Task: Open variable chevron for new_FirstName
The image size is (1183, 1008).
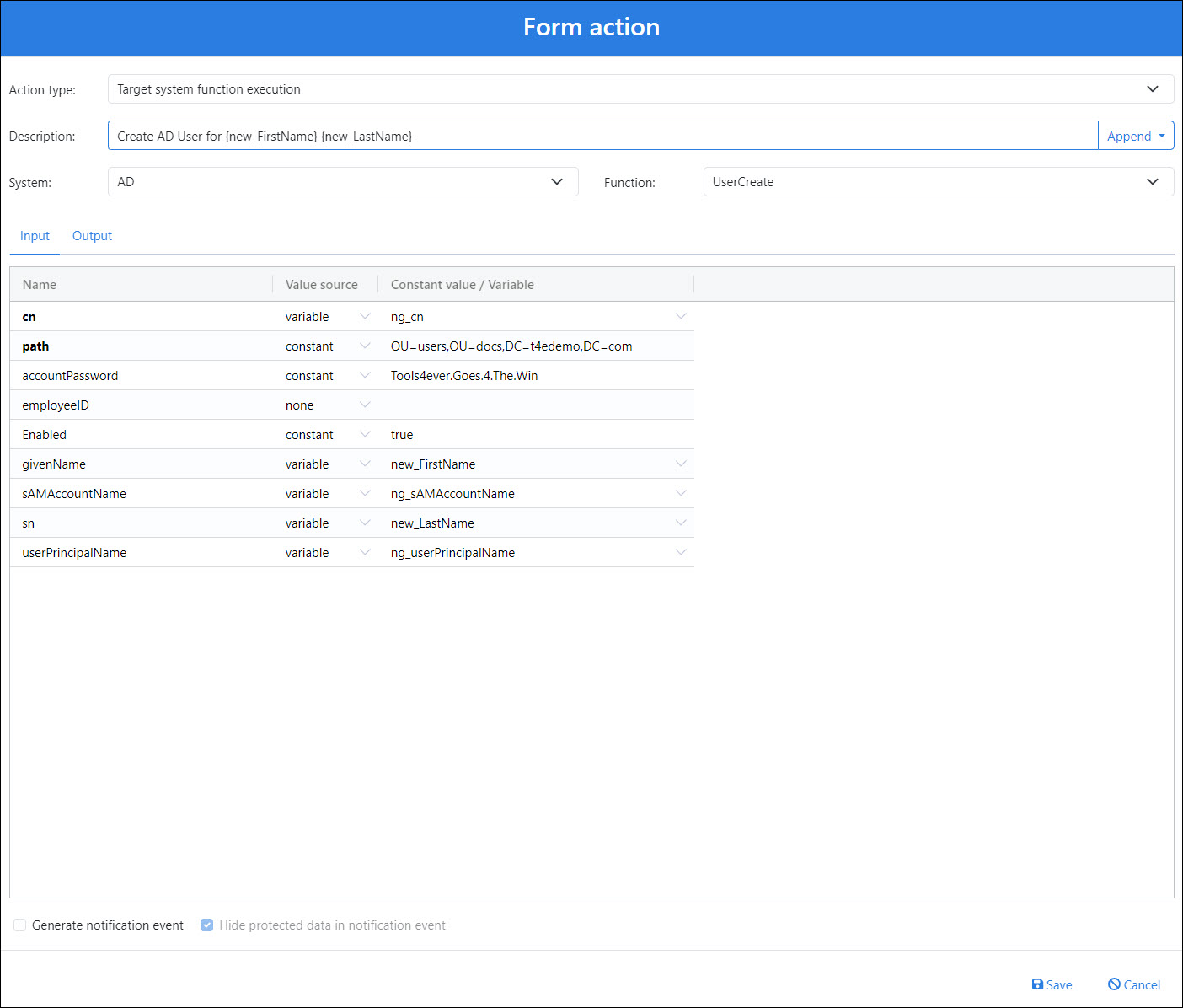Action: coord(681,464)
